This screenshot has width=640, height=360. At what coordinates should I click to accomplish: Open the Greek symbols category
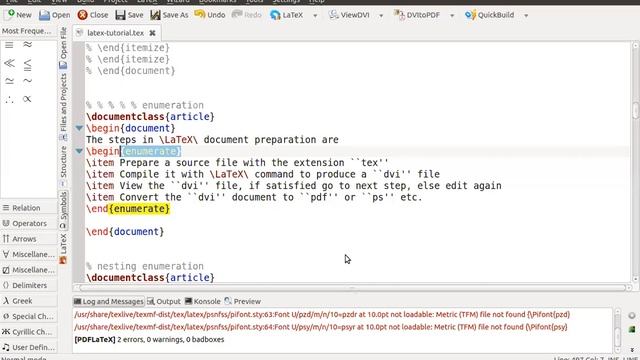click(x=29, y=301)
